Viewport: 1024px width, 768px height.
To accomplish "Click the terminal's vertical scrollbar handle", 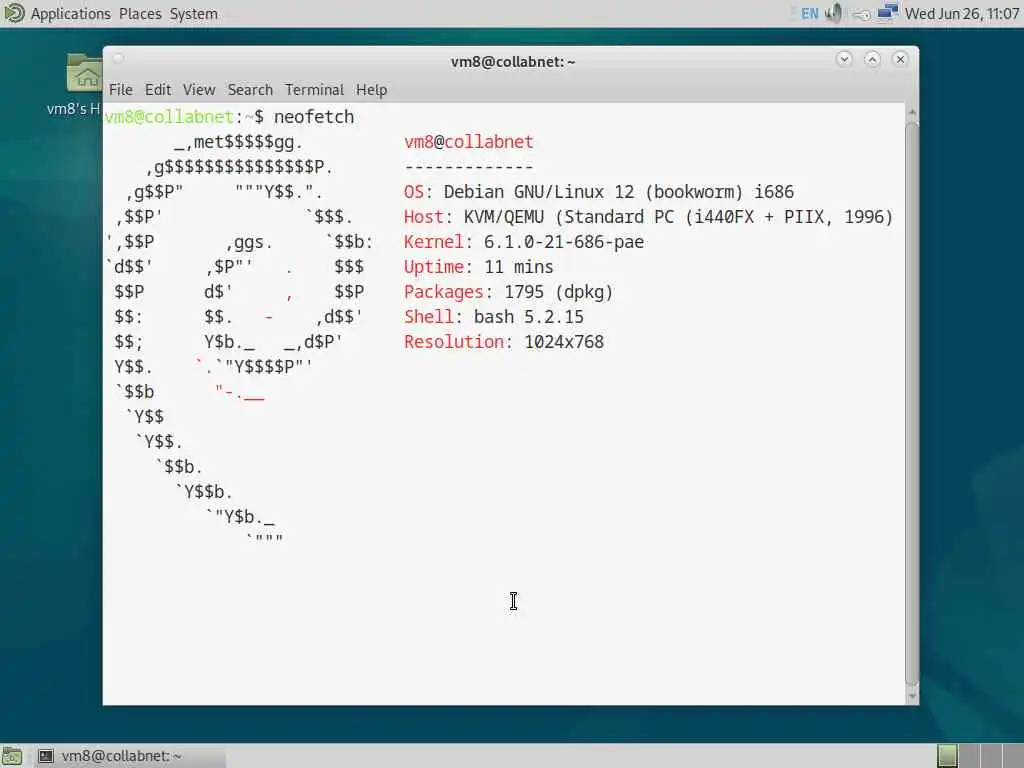I will (912, 404).
